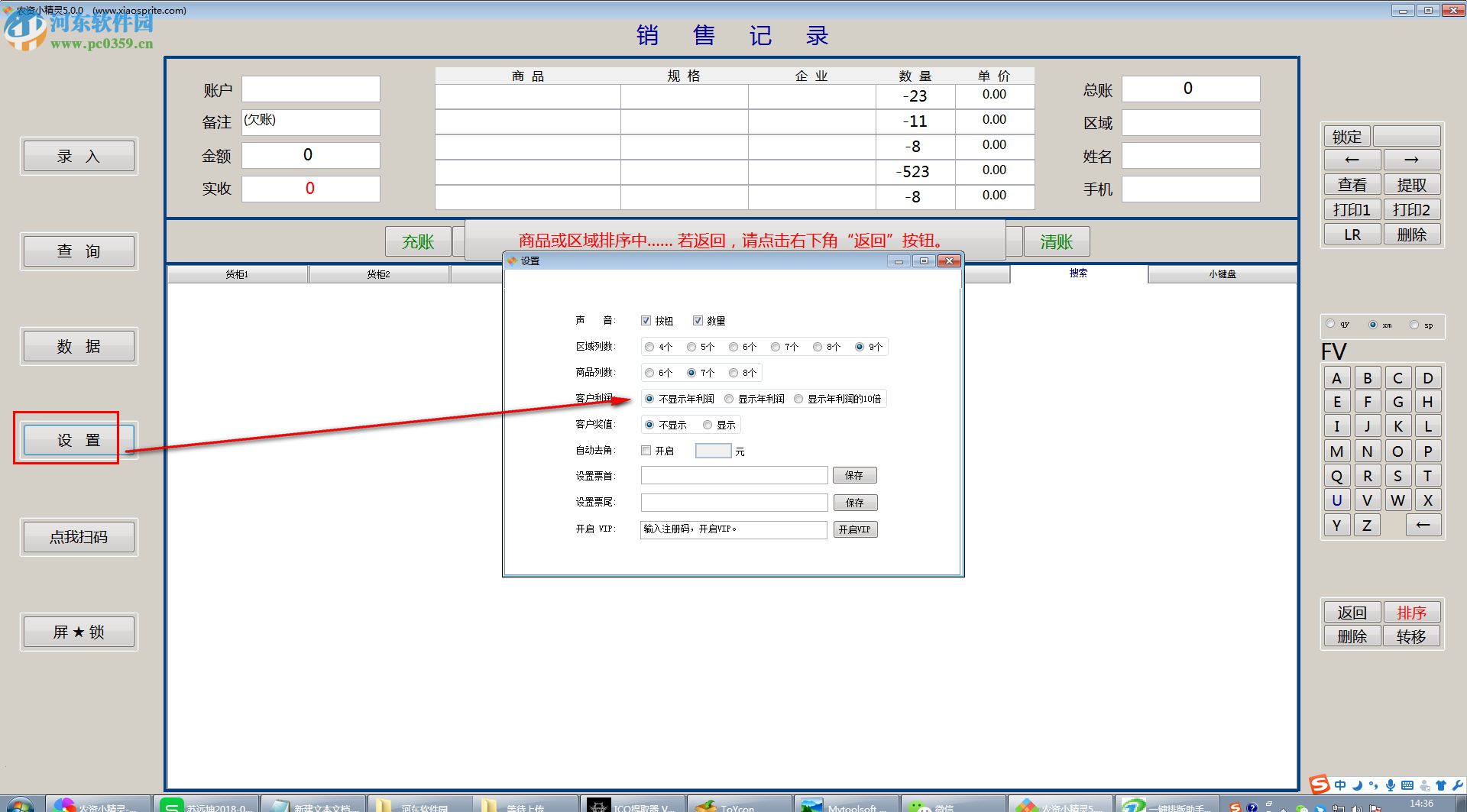Click the red 排序 button
Screen dimensions: 1467x812
[1411, 613]
